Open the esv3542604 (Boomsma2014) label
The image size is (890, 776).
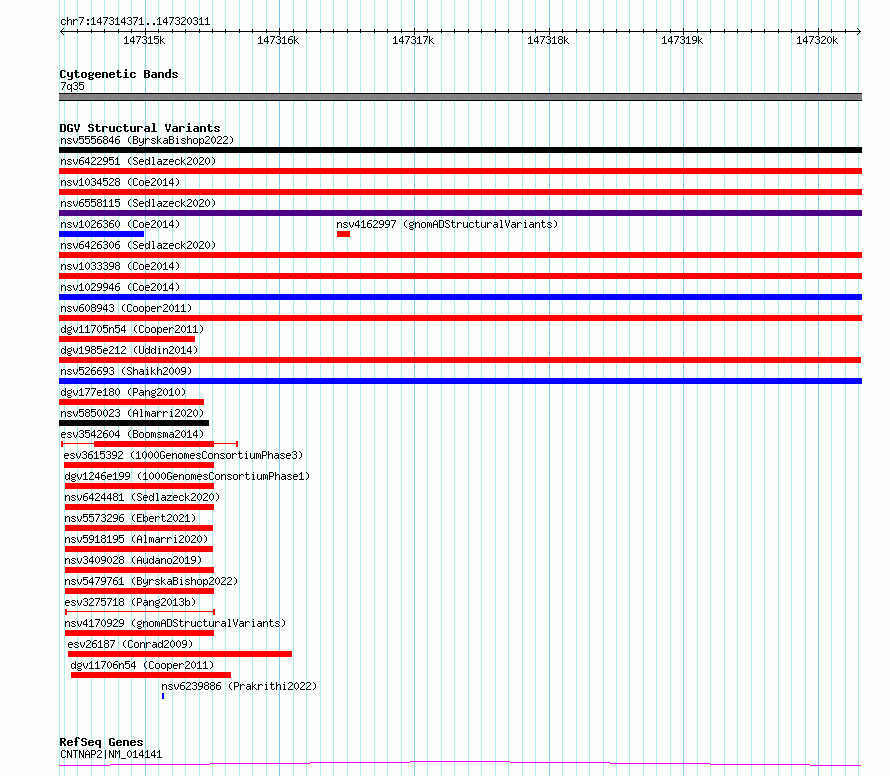pos(132,434)
